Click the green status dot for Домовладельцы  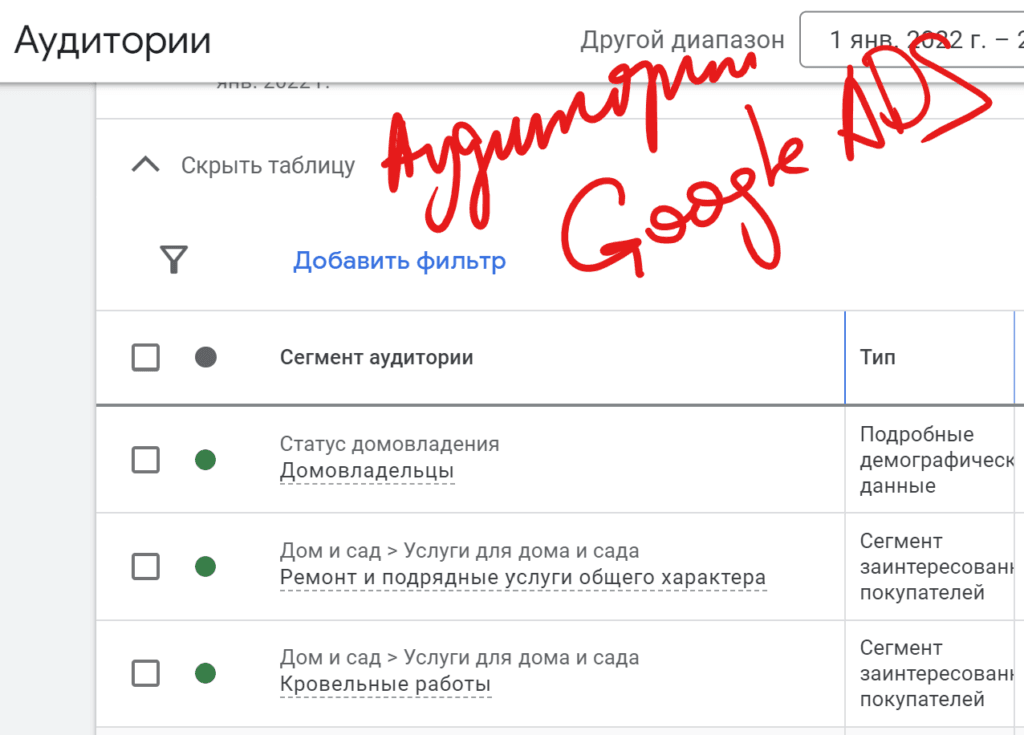[x=206, y=460]
